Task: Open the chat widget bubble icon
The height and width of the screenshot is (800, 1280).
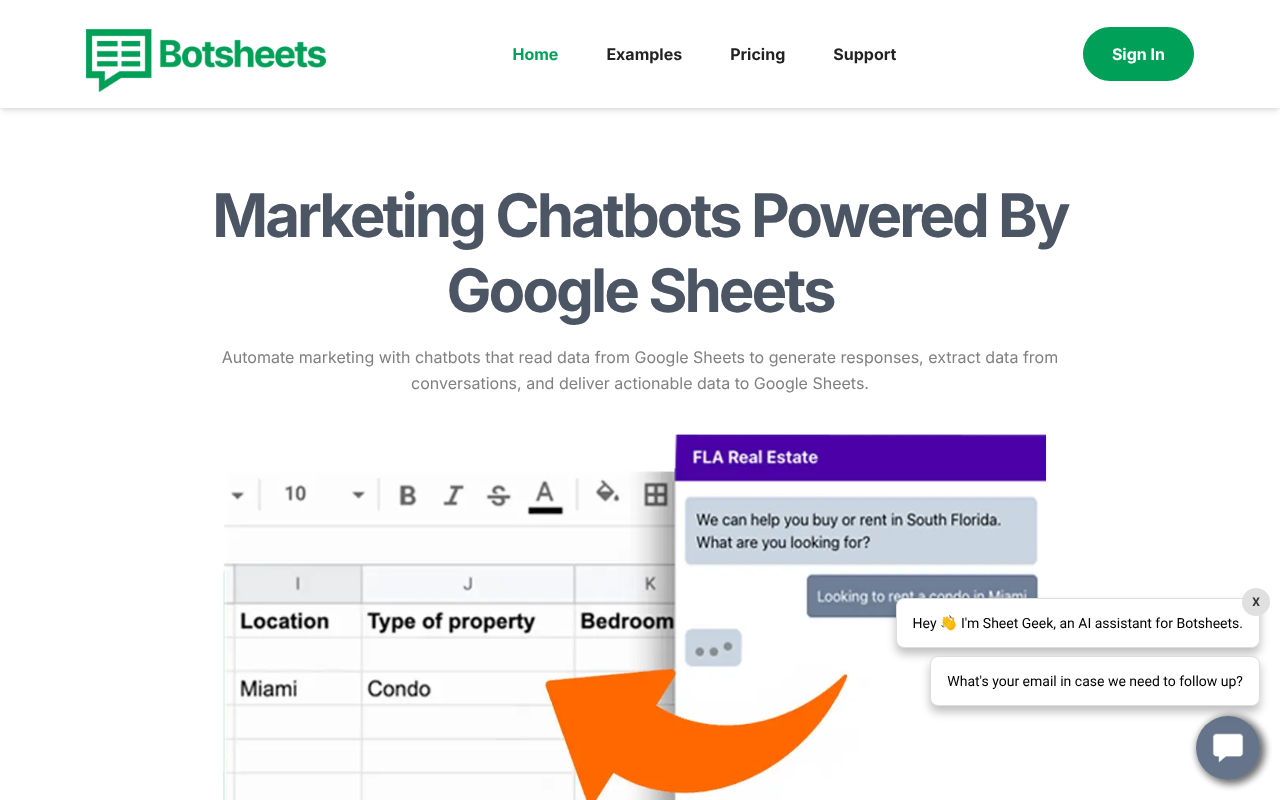Action: [x=1228, y=748]
